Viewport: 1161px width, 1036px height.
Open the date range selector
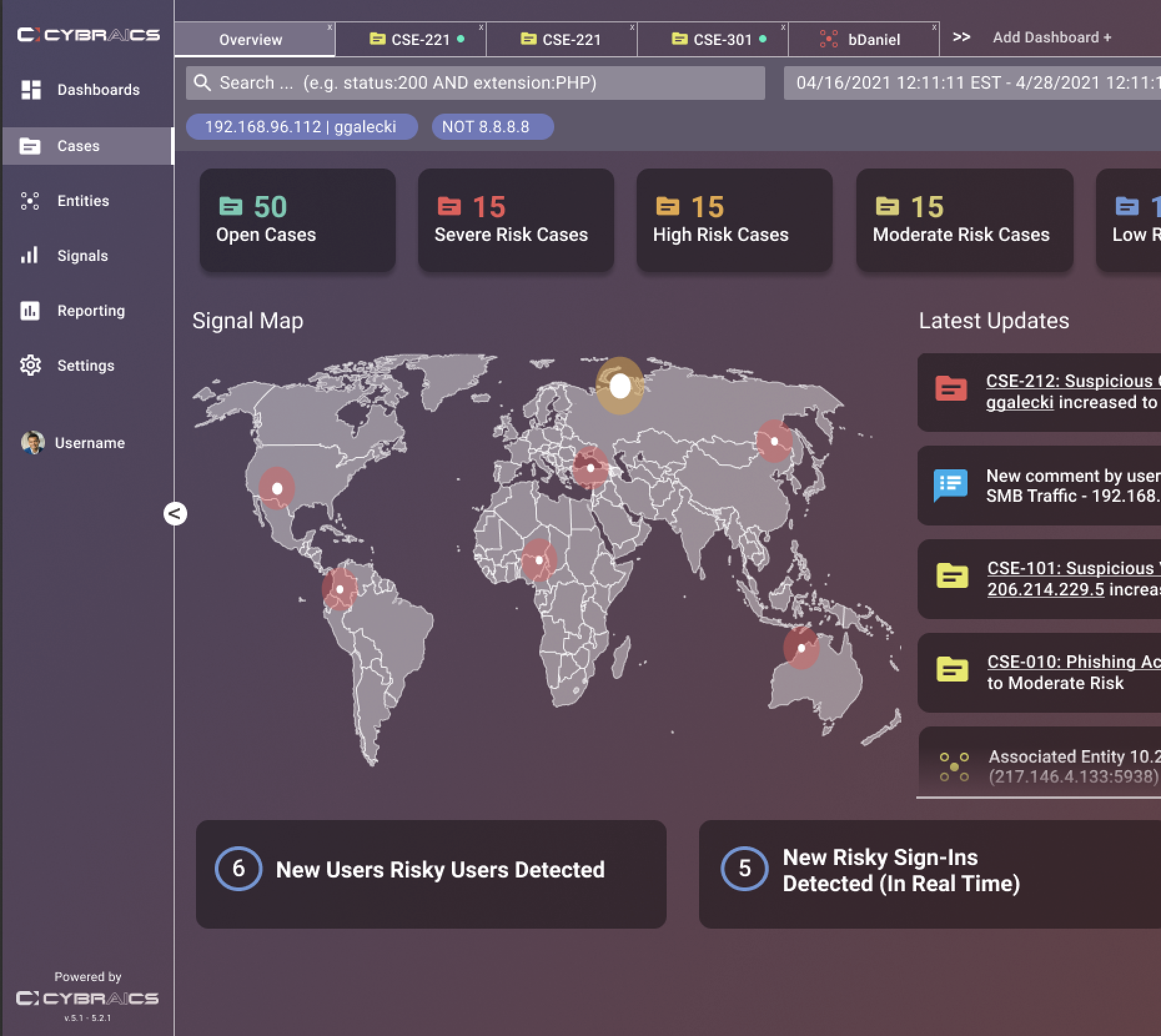pos(972,83)
